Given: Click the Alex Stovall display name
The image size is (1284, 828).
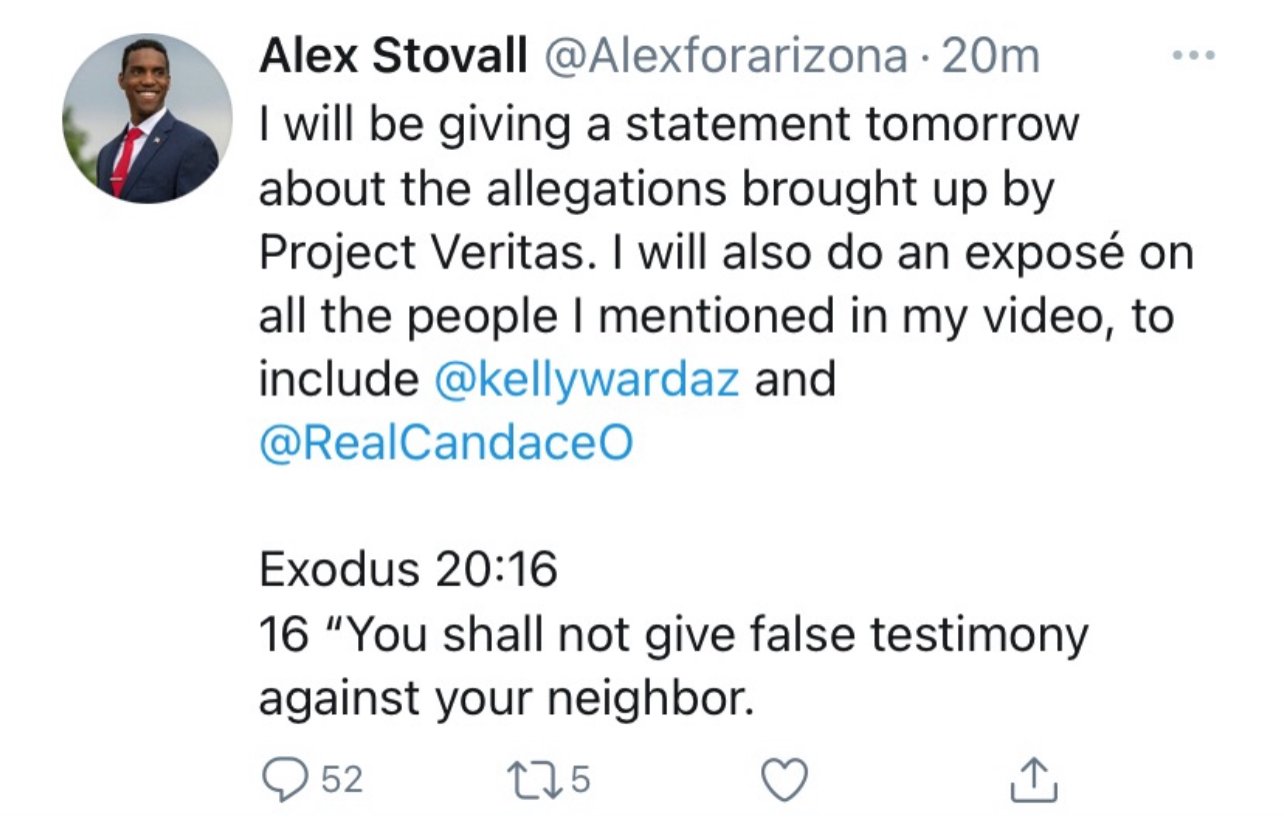Looking at the screenshot, I should pos(392,58).
